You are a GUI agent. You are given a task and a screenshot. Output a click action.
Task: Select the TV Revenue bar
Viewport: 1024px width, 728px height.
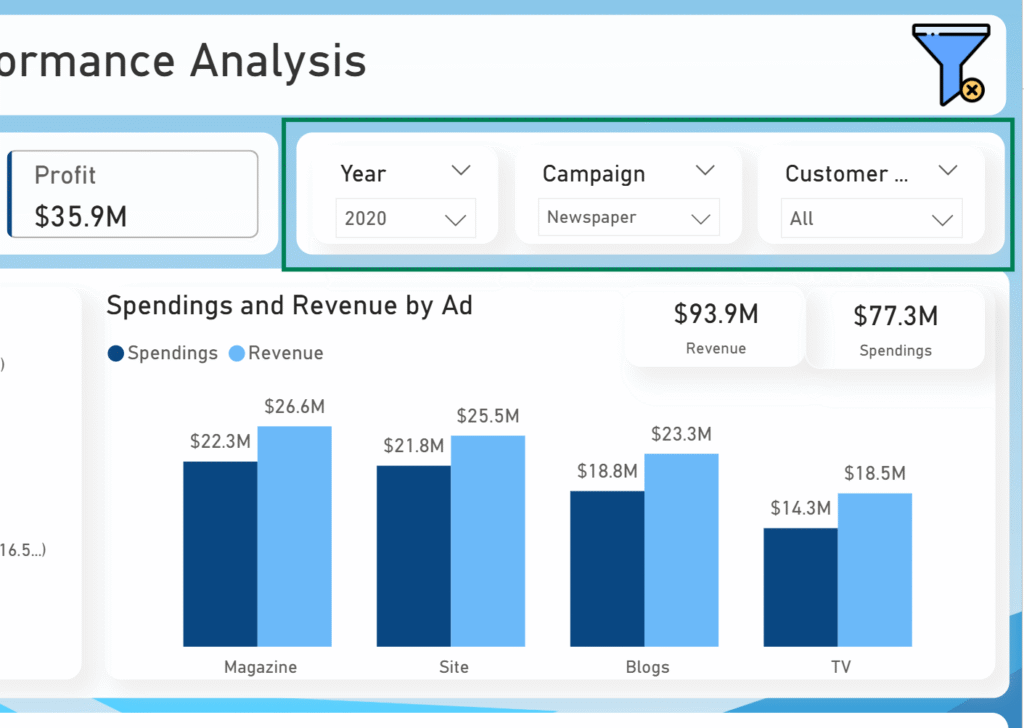coord(874,569)
